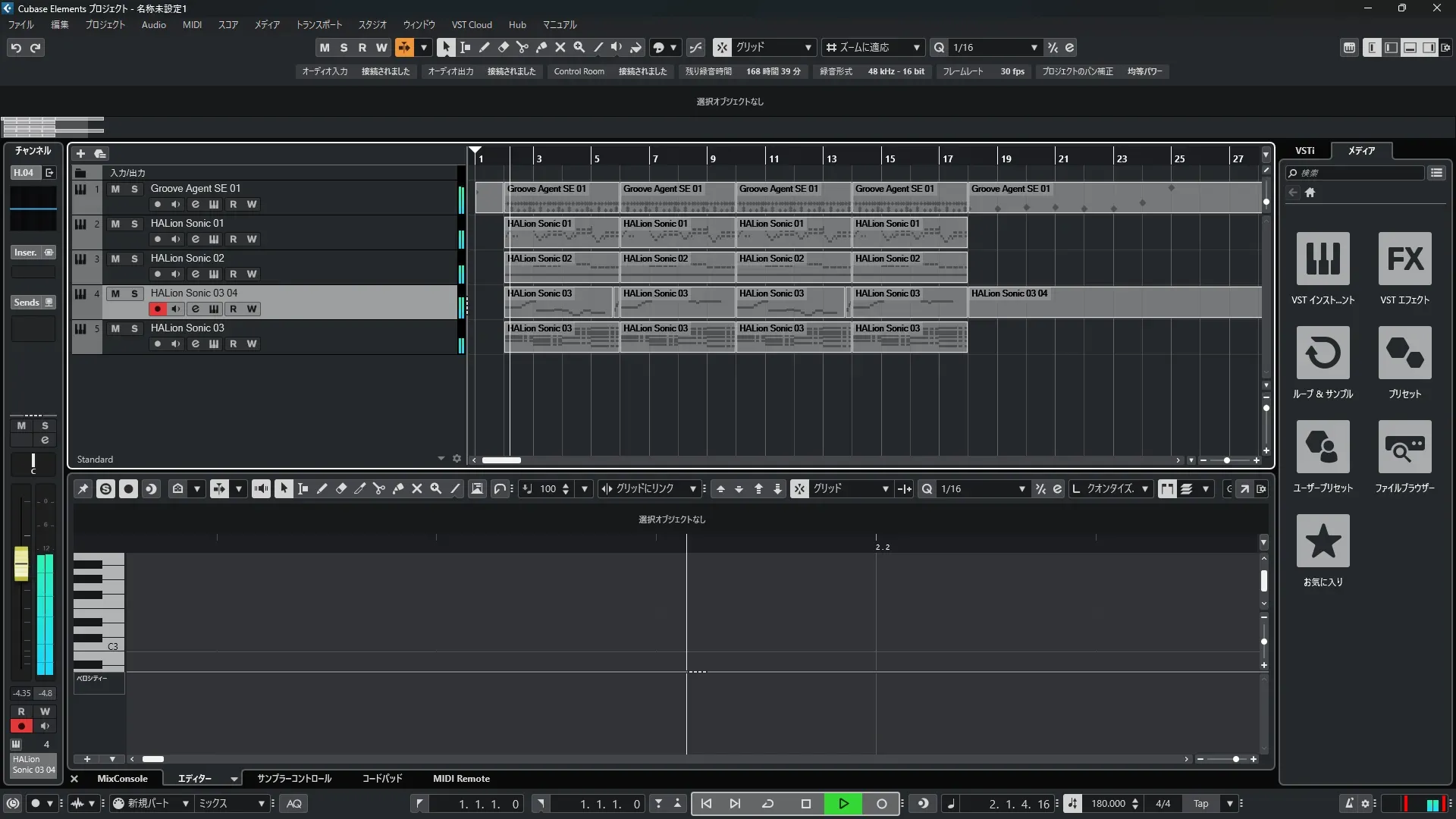Start playback with the Play button

pyautogui.click(x=843, y=804)
